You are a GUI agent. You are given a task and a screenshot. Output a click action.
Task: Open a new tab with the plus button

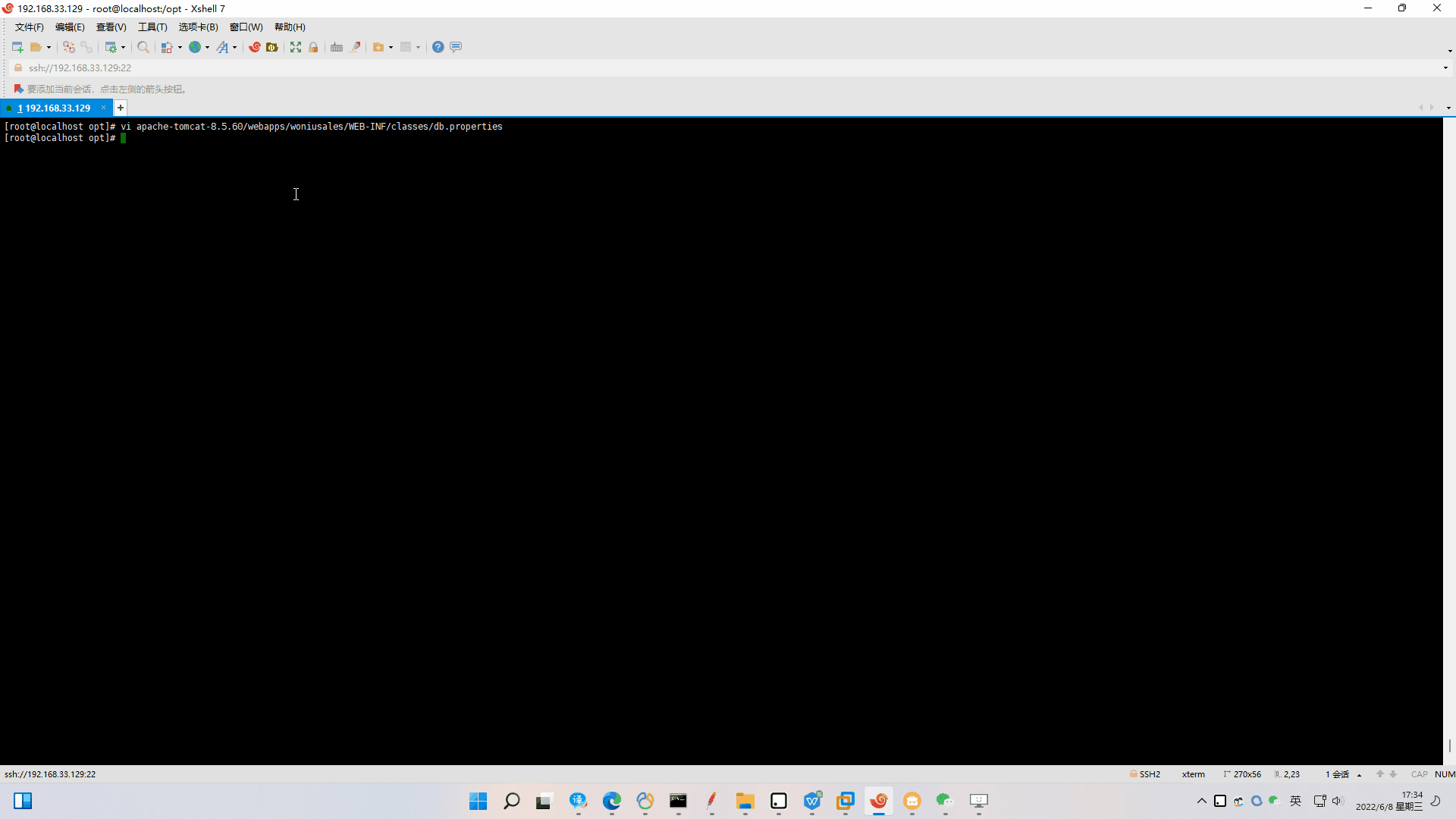pos(120,108)
